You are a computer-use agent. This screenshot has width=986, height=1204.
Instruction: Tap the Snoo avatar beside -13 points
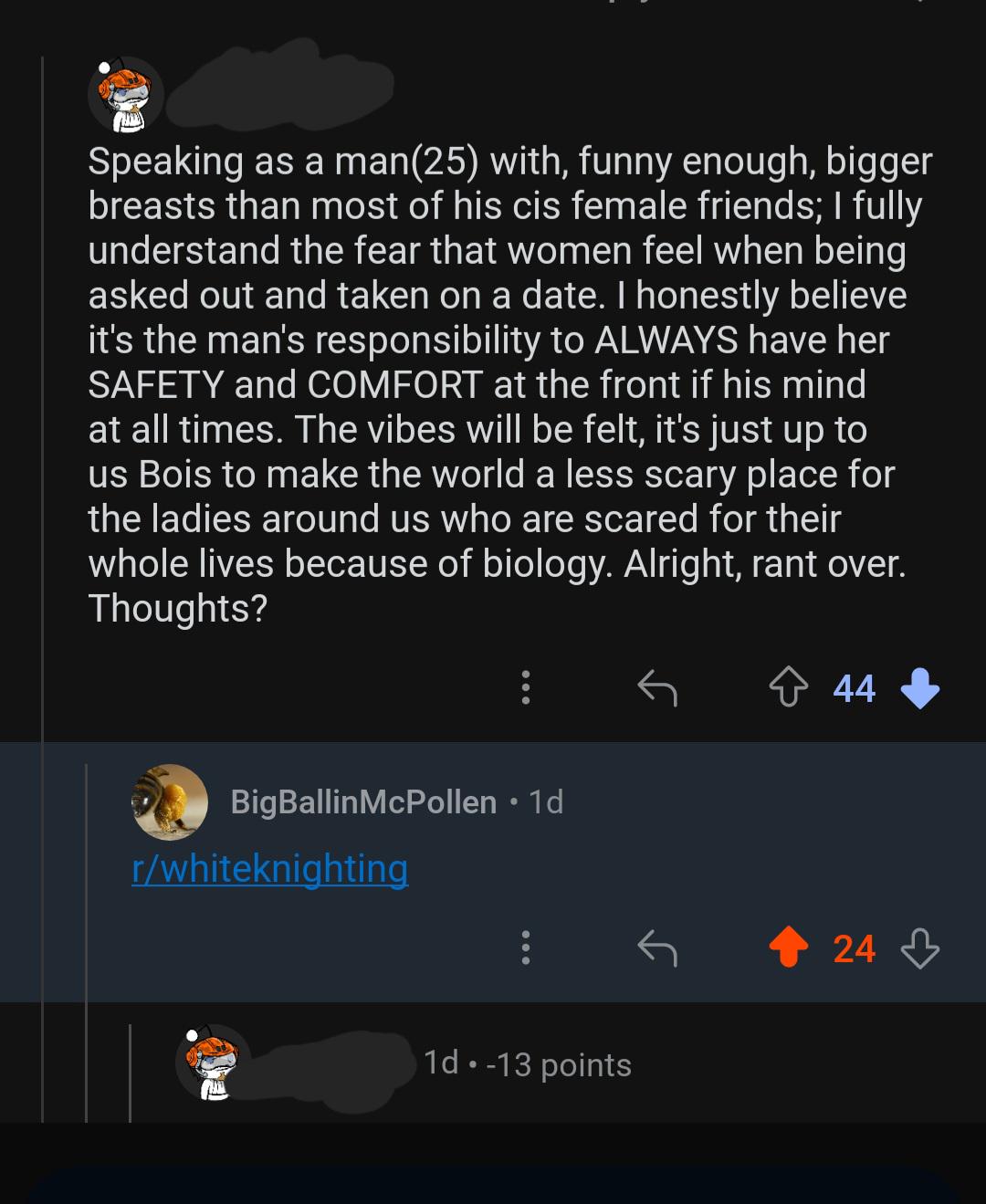point(213,1063)
